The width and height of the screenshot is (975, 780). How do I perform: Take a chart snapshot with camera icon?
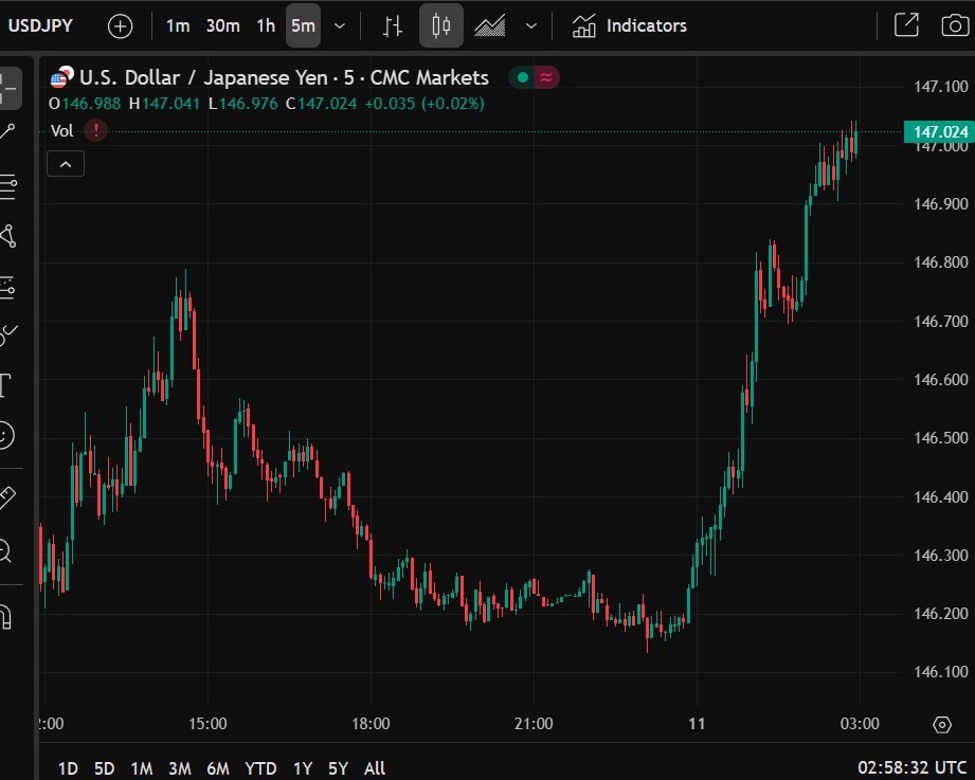(955, 26)
